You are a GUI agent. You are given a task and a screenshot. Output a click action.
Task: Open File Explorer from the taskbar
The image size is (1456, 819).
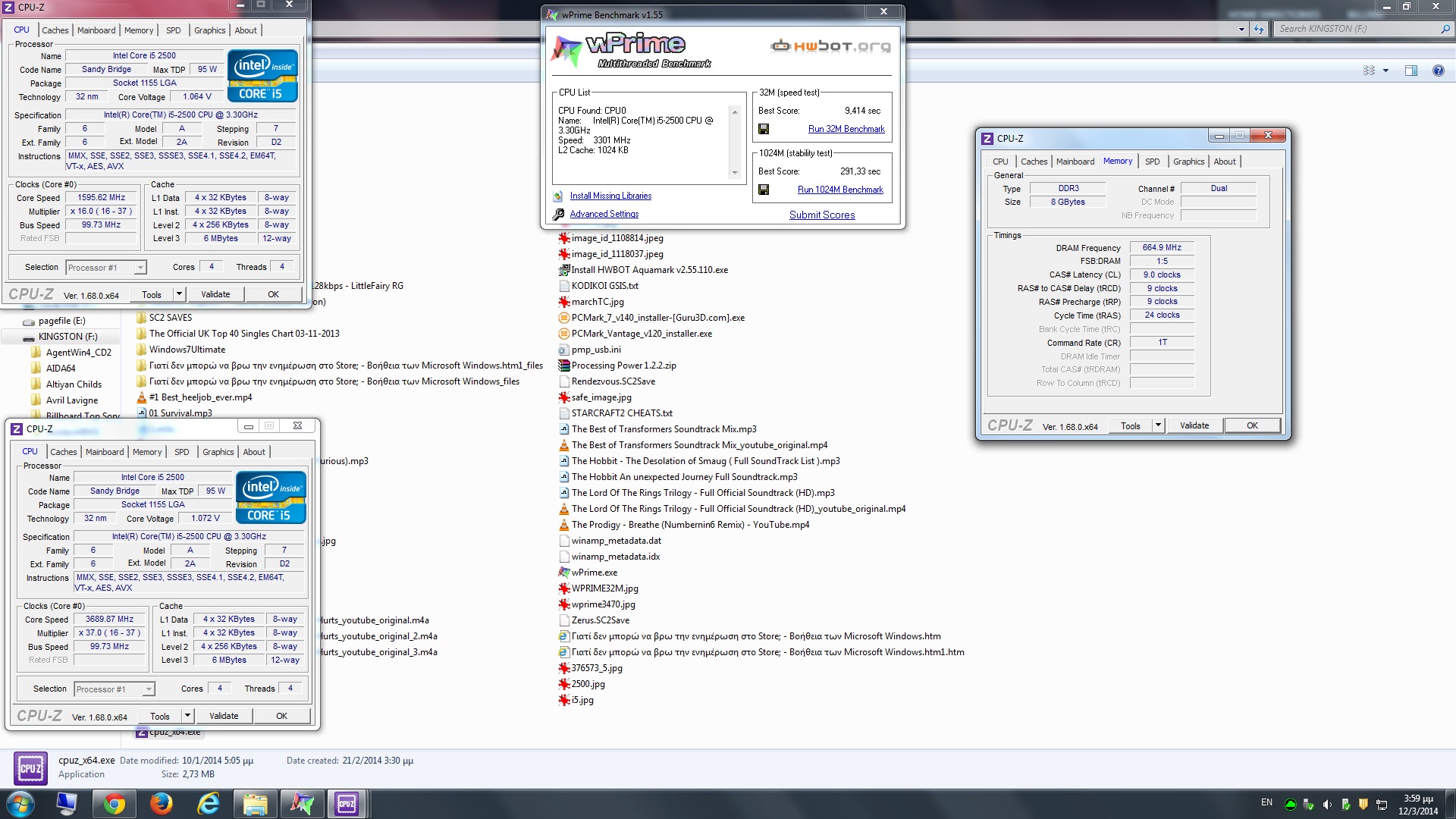click(x=255, y=804)
